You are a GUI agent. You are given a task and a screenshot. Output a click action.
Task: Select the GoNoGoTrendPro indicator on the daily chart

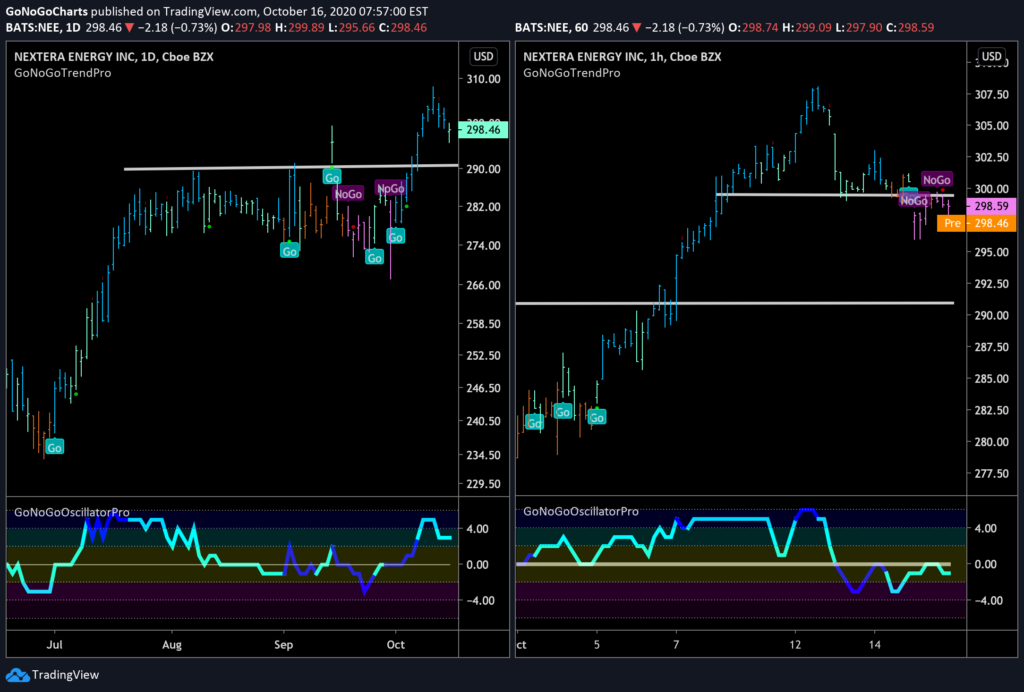coord(63,73)
